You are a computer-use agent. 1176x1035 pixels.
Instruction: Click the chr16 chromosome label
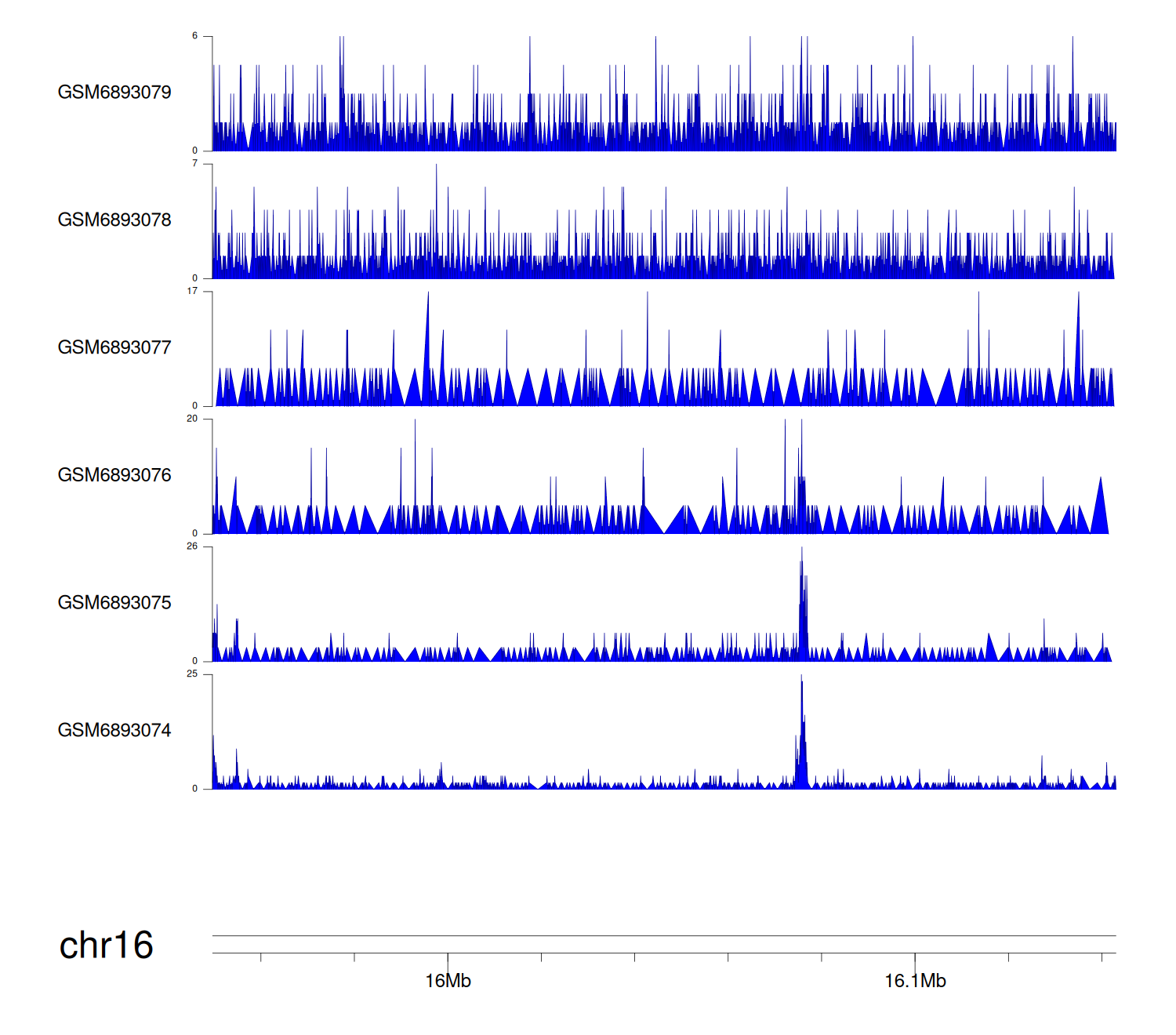tap(106, 946)
